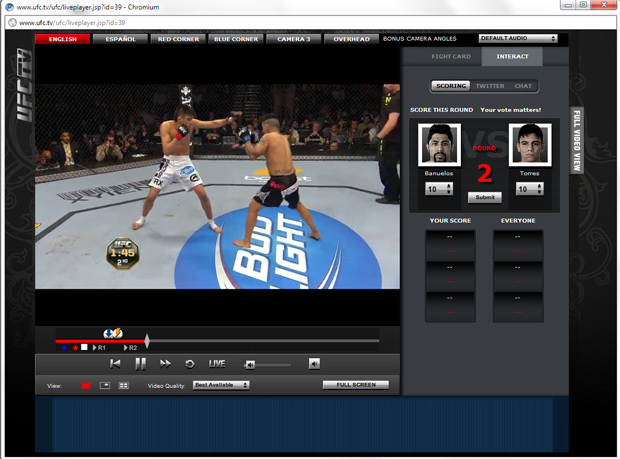The image size is (620, 459).
Task: Open the Default Audio dropdown
Action: point(518,39)
